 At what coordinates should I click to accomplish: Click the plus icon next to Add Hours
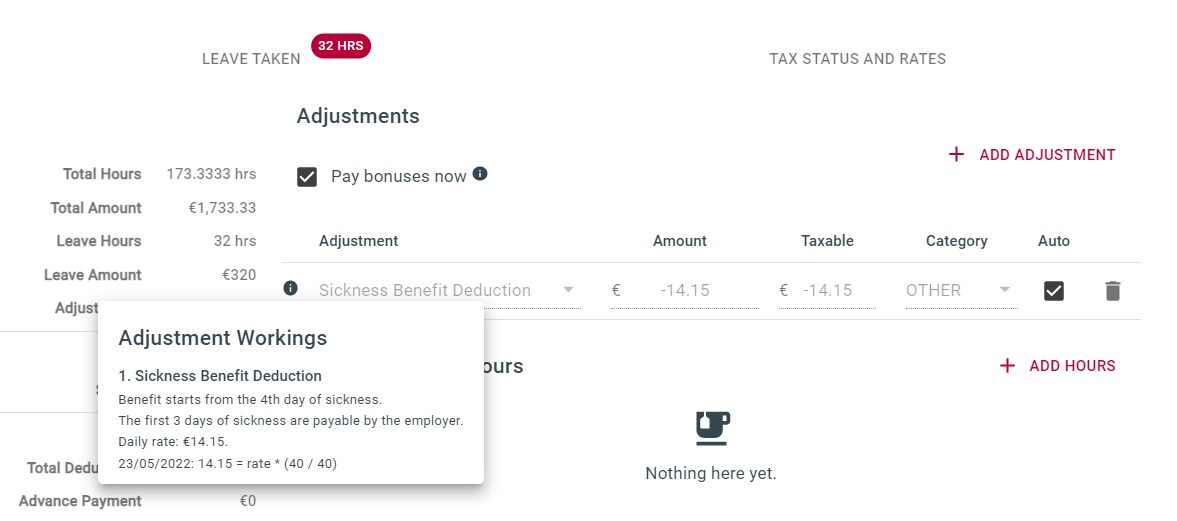[1007, 366]
